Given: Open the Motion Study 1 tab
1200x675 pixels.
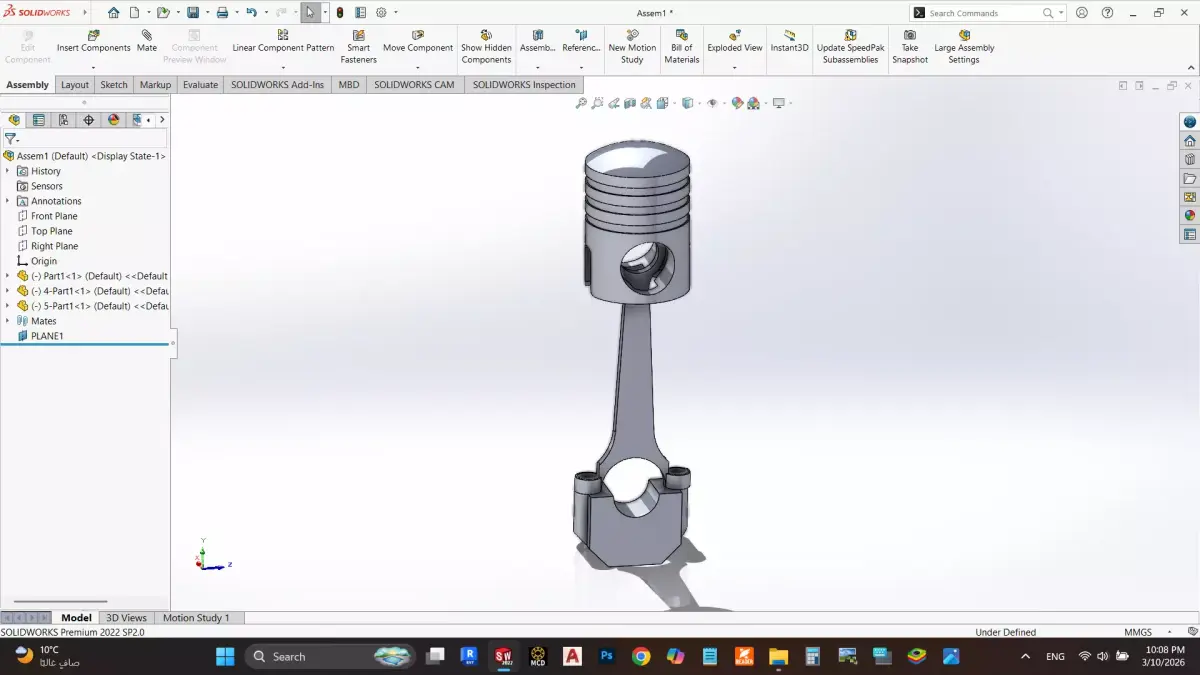Looking at the screenshot, I should (197, 617).
